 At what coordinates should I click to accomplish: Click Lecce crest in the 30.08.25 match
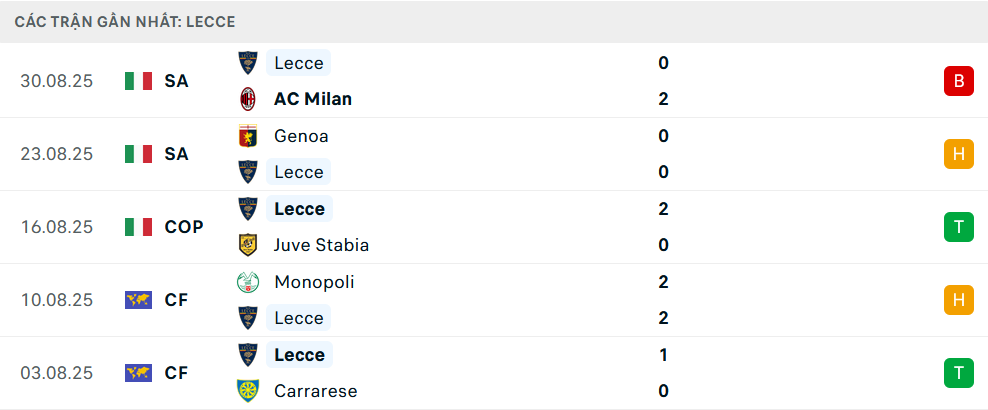(247, 63)
